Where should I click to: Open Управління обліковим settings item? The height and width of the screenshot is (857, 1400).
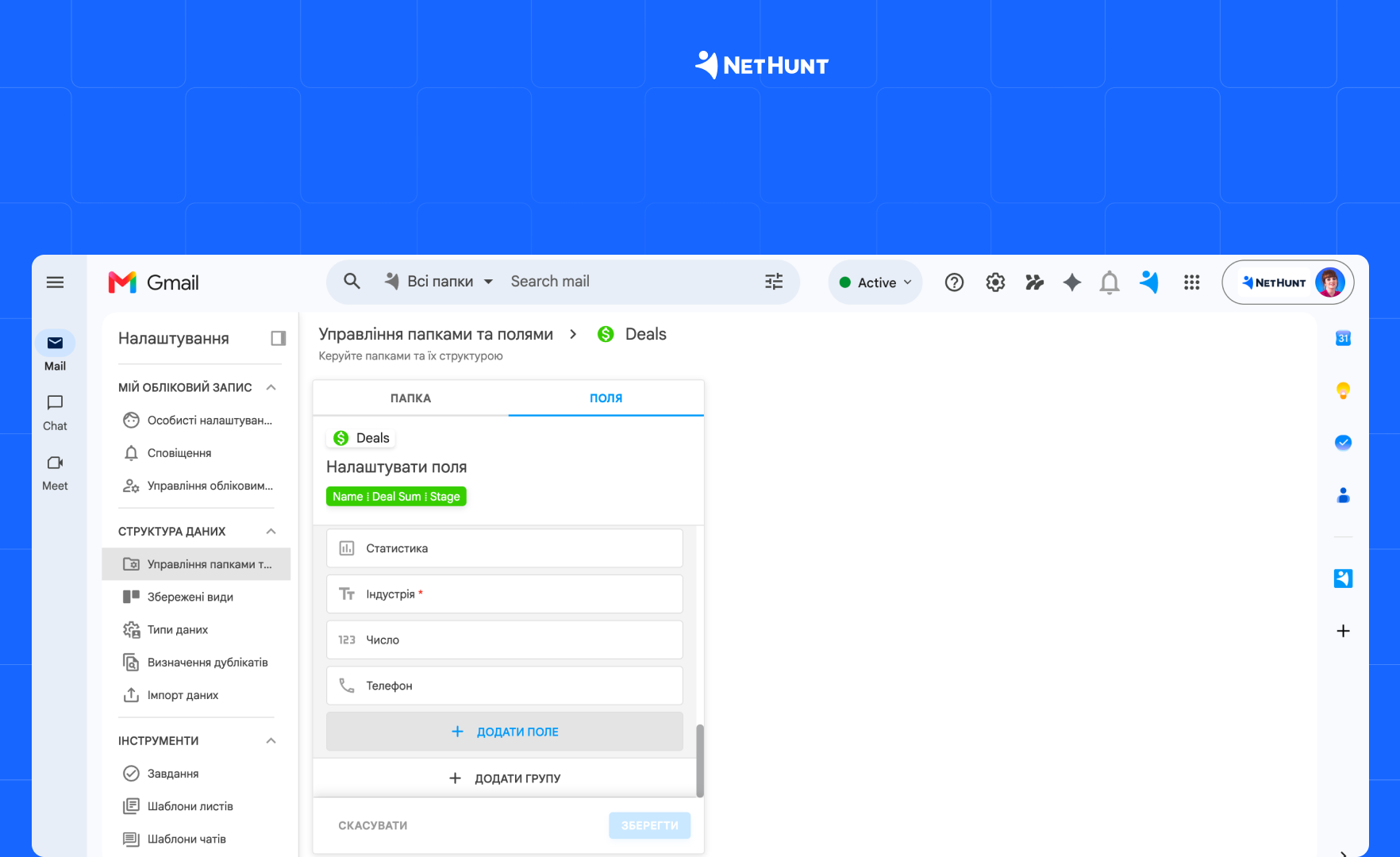pyautogui.click(x=197, y=486)
